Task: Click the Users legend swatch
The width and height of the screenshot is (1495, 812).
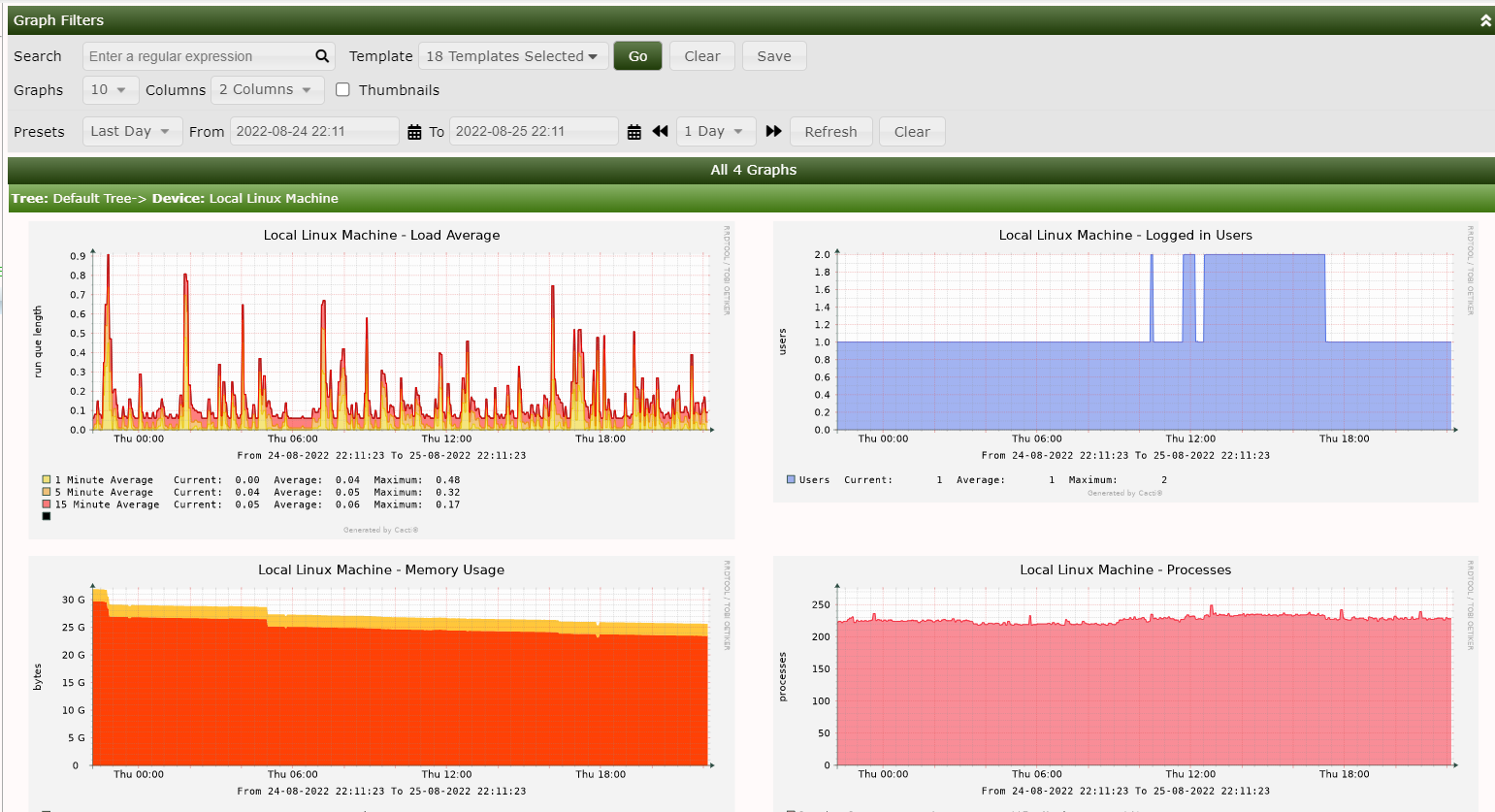Action: tap(791, 479)
